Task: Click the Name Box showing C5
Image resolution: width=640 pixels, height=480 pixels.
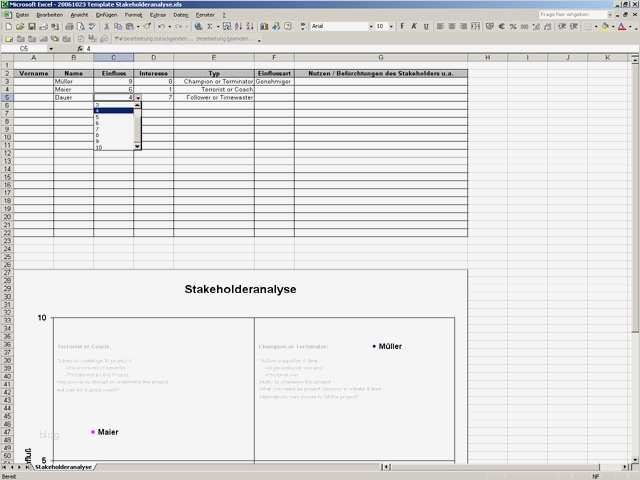Action: pos(24,49)
